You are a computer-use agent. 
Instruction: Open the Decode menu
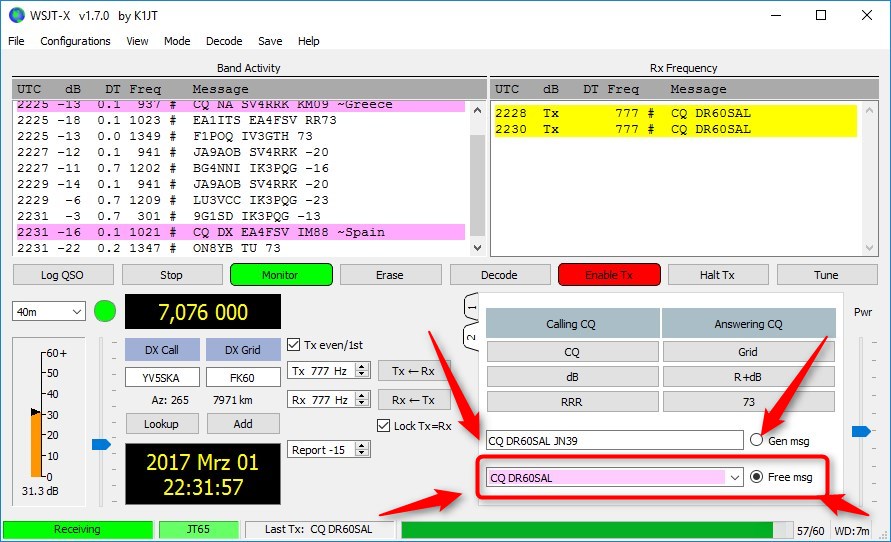point(224,41)
